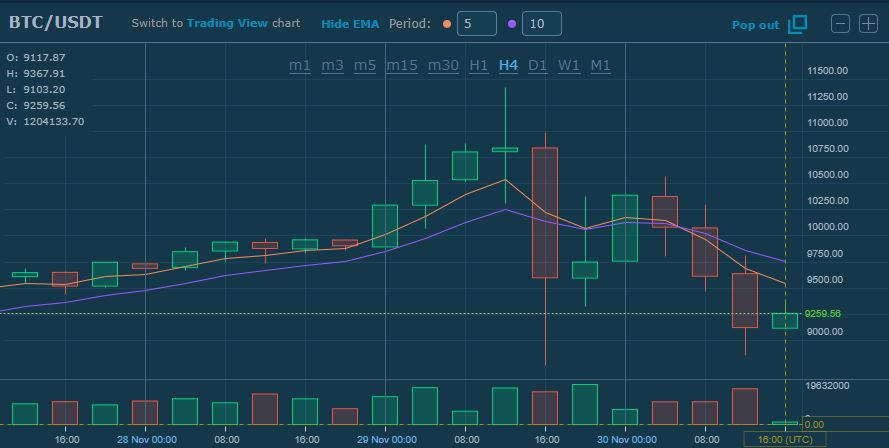This screenshot has height=448, width=889.
Task: Toggle Hide EMA overlay
Action: 350,24
